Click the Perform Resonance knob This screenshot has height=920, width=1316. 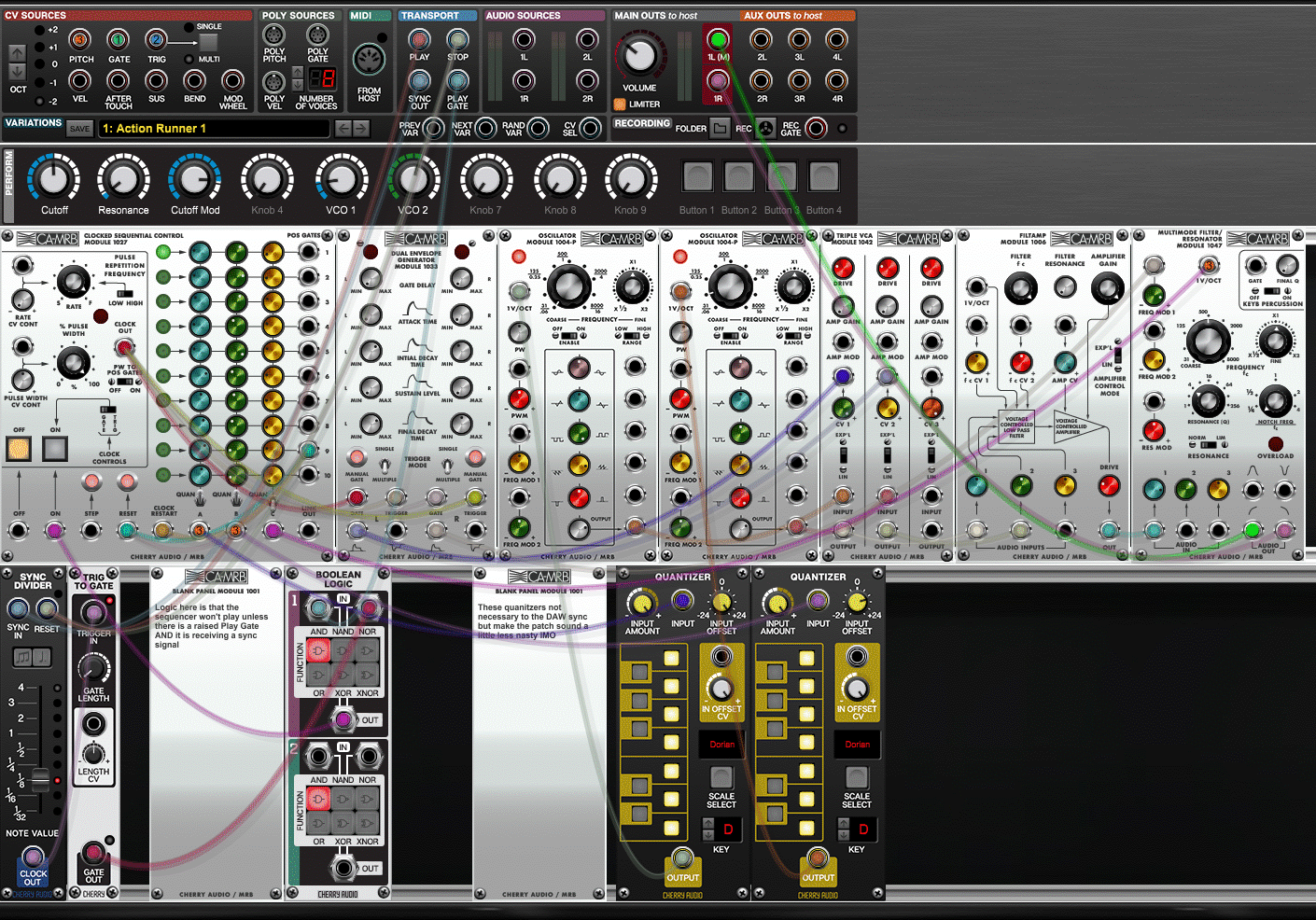[x=123, y=178]
